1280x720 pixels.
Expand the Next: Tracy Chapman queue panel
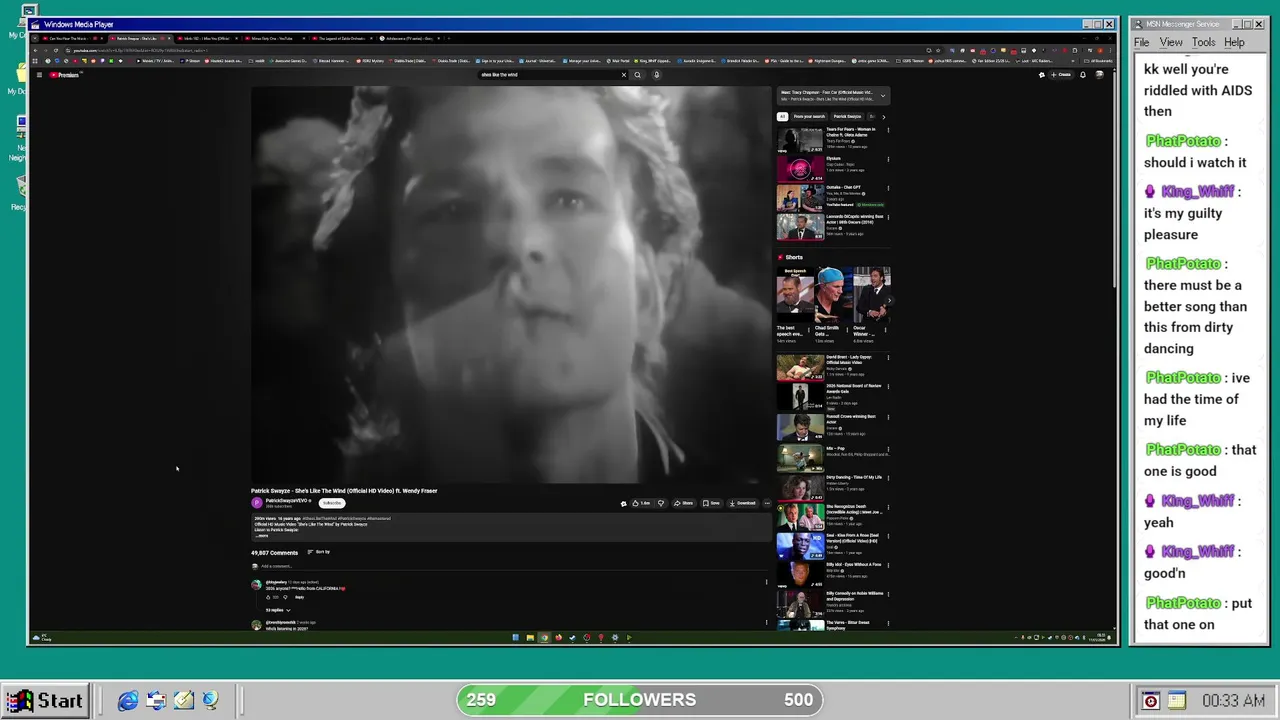[x=882, y=96]
